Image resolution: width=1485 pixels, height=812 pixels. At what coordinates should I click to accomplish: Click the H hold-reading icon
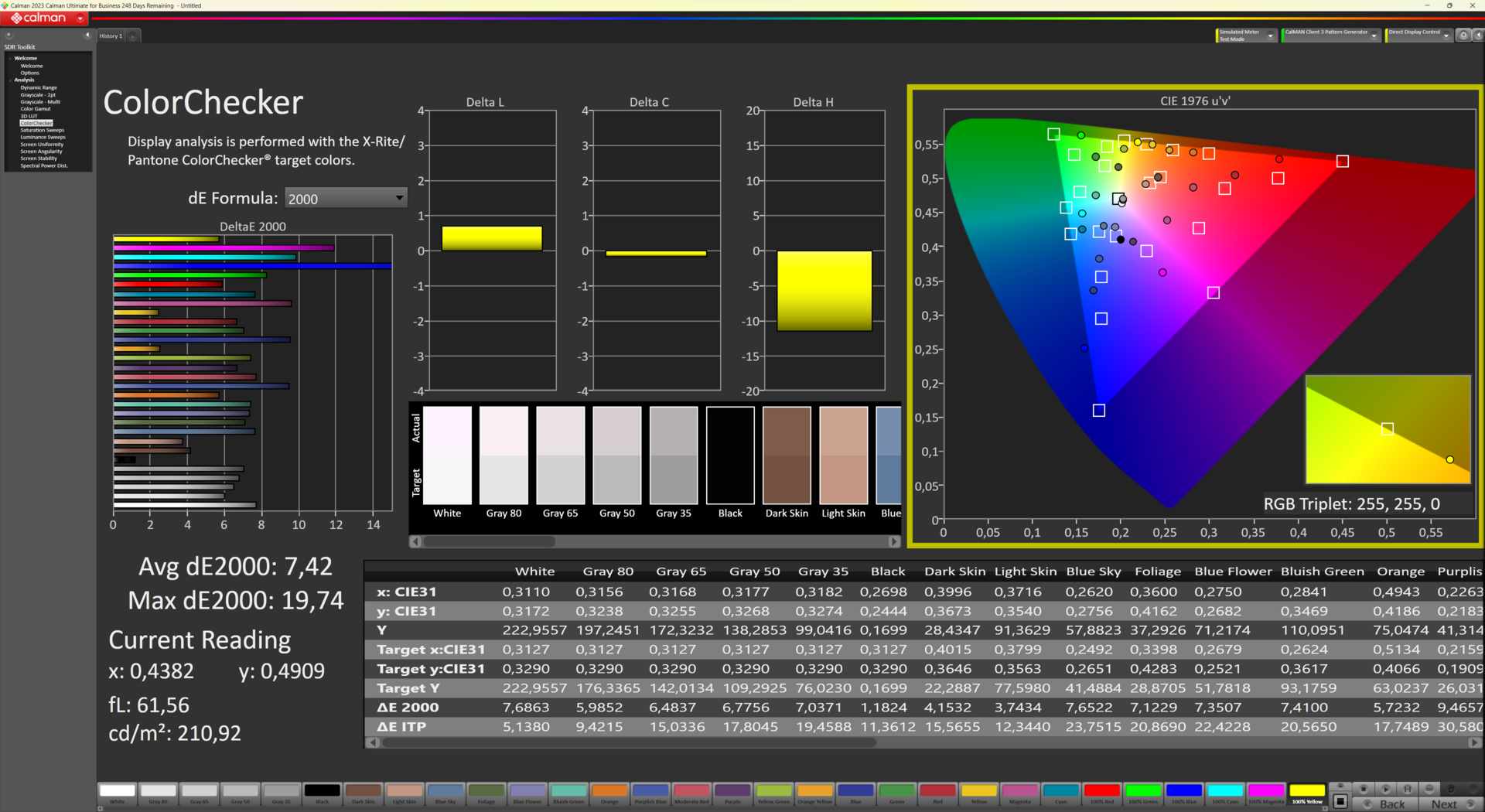coord(1408,789)
